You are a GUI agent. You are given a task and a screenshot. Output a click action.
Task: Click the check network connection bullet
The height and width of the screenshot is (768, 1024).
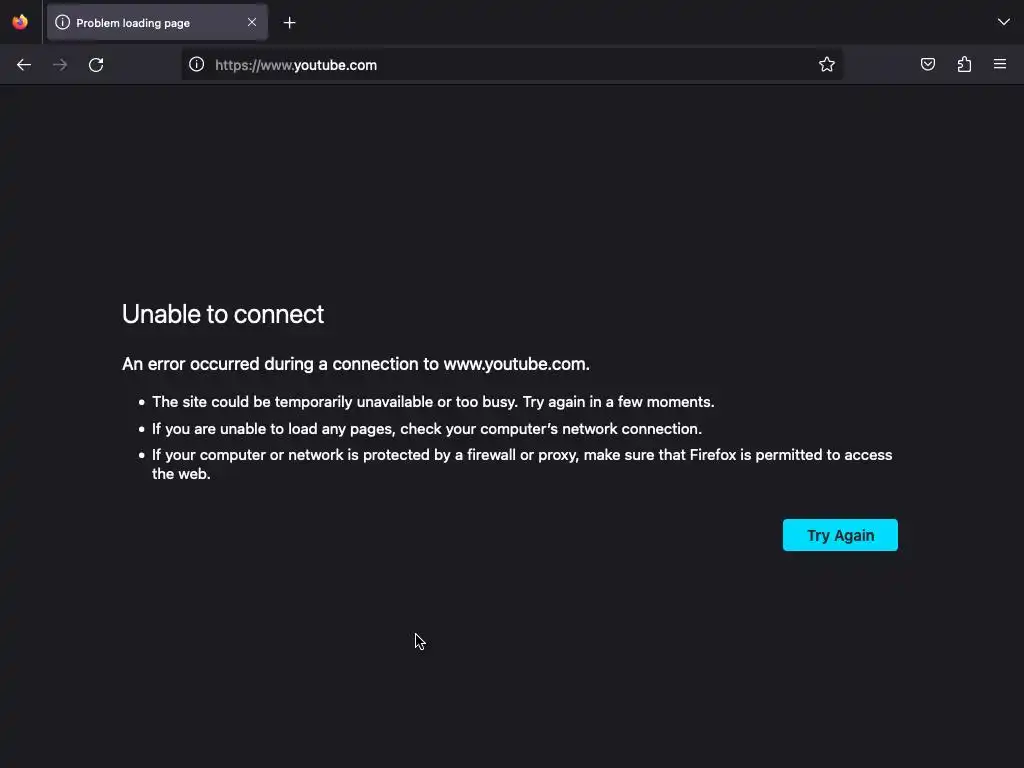coord(427,428)
